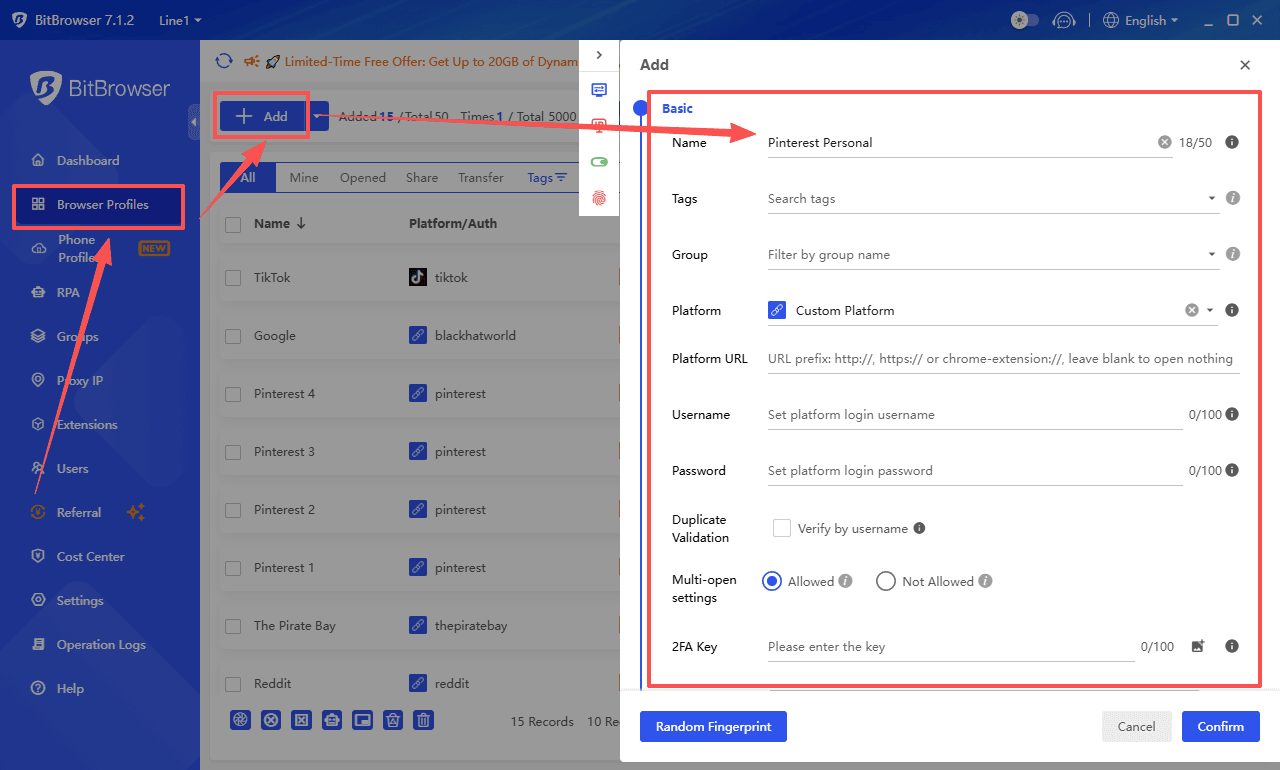The image size is (1280, 770).
Task: Open the Custom Platform selector dropdown
Action: tap(1210, 310)
